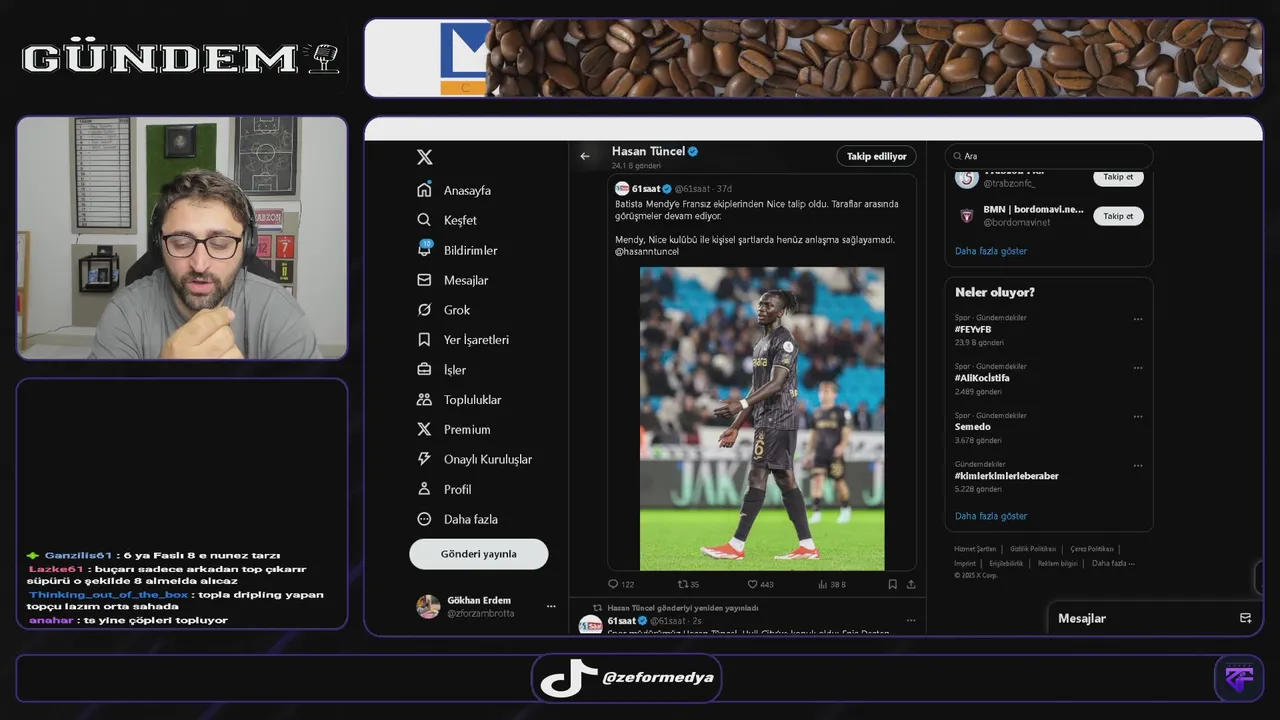Image resolution: width=1280 pixels, height=720 pixels.
Task: Click the BMN bordomavi account avatar
Action: tap(967, 216)
